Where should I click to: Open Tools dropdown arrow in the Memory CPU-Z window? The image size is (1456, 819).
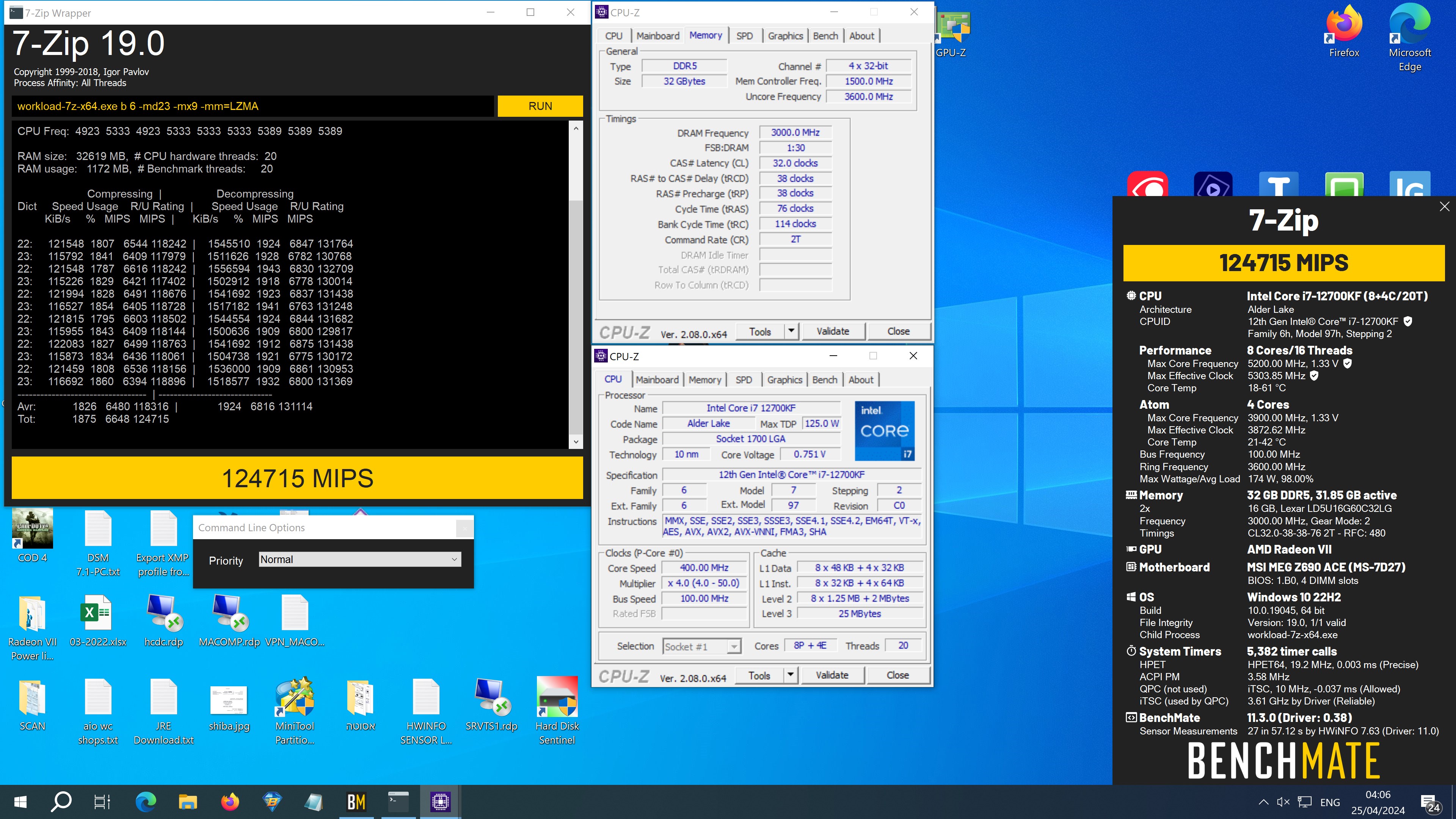pos(791,331)
